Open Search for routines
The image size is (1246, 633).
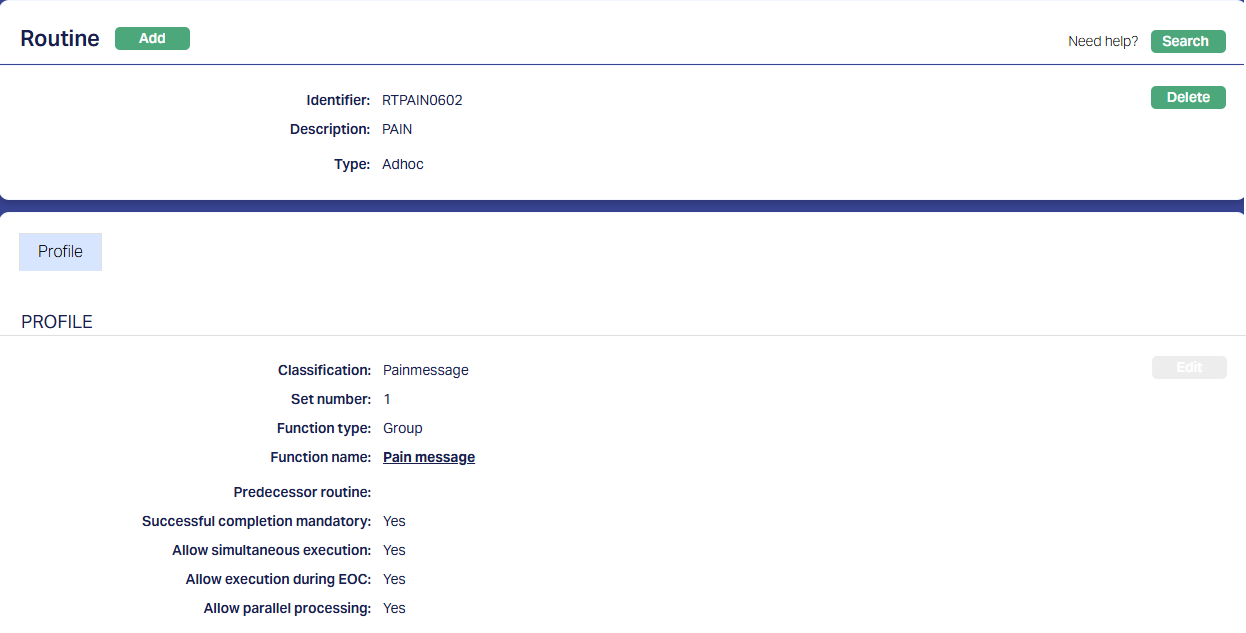1187,41
